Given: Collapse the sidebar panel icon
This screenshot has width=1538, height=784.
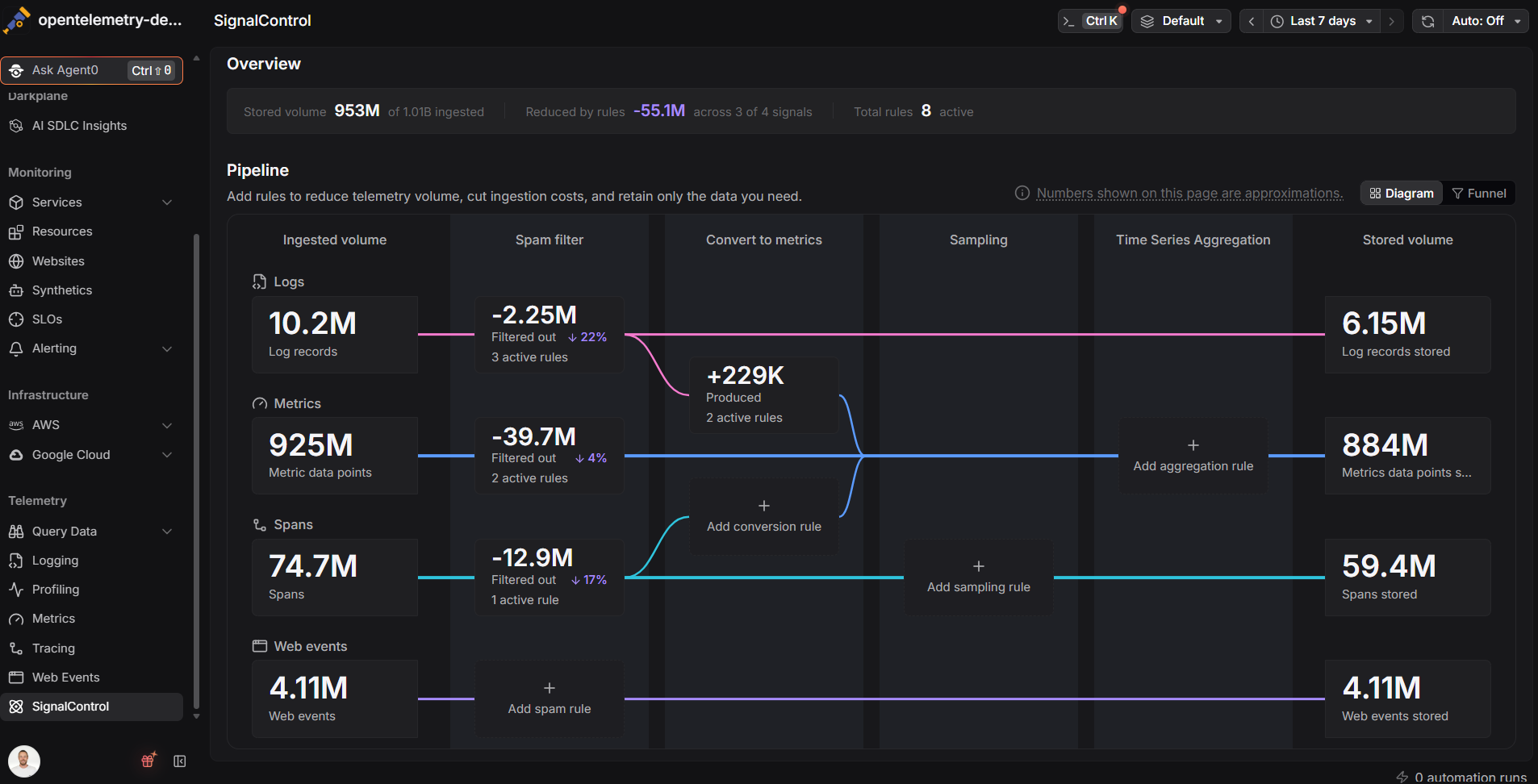Looking at the screenshot, I should pos(180,761).
